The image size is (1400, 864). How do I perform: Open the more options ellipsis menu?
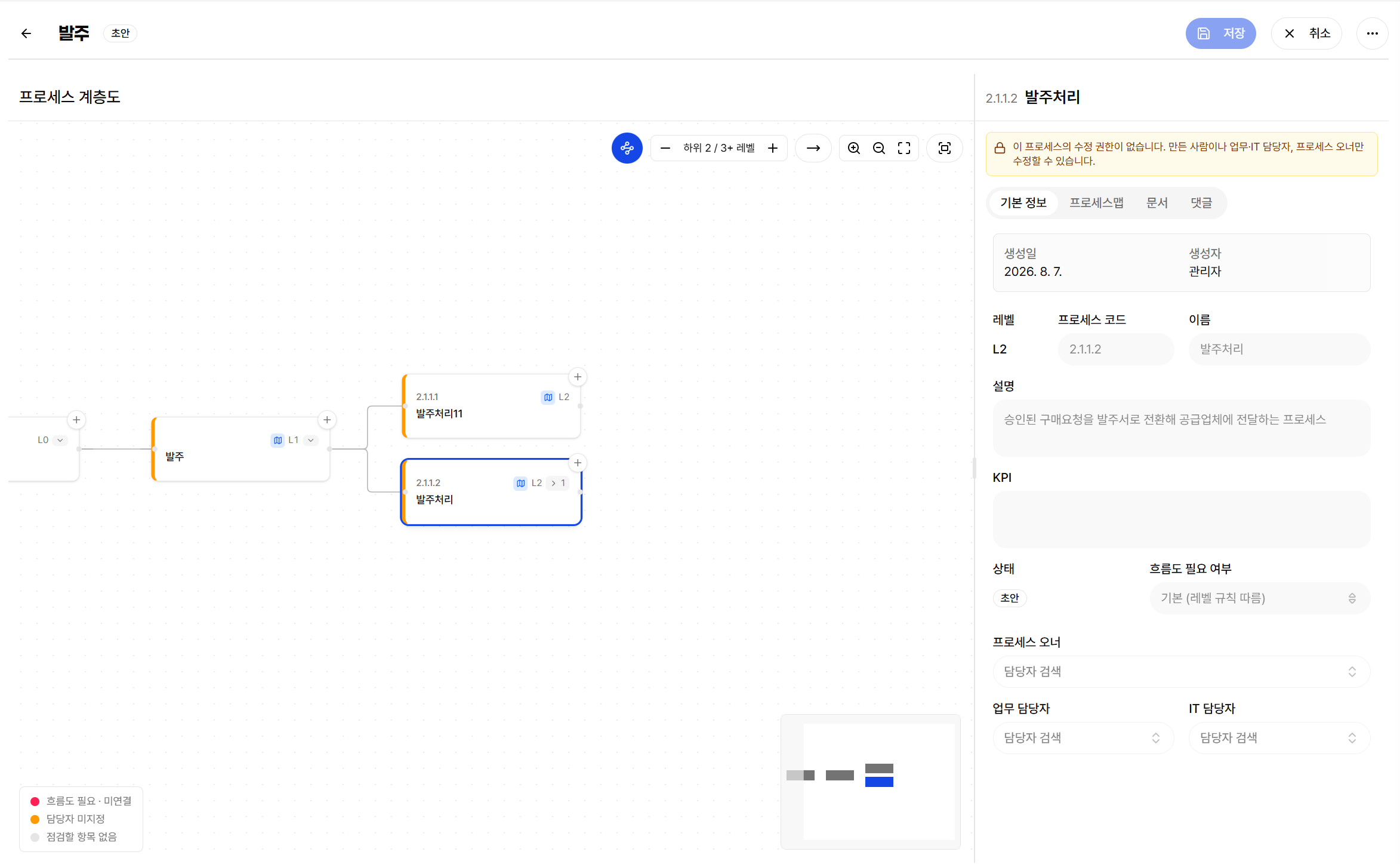[x=1372, y=33]
